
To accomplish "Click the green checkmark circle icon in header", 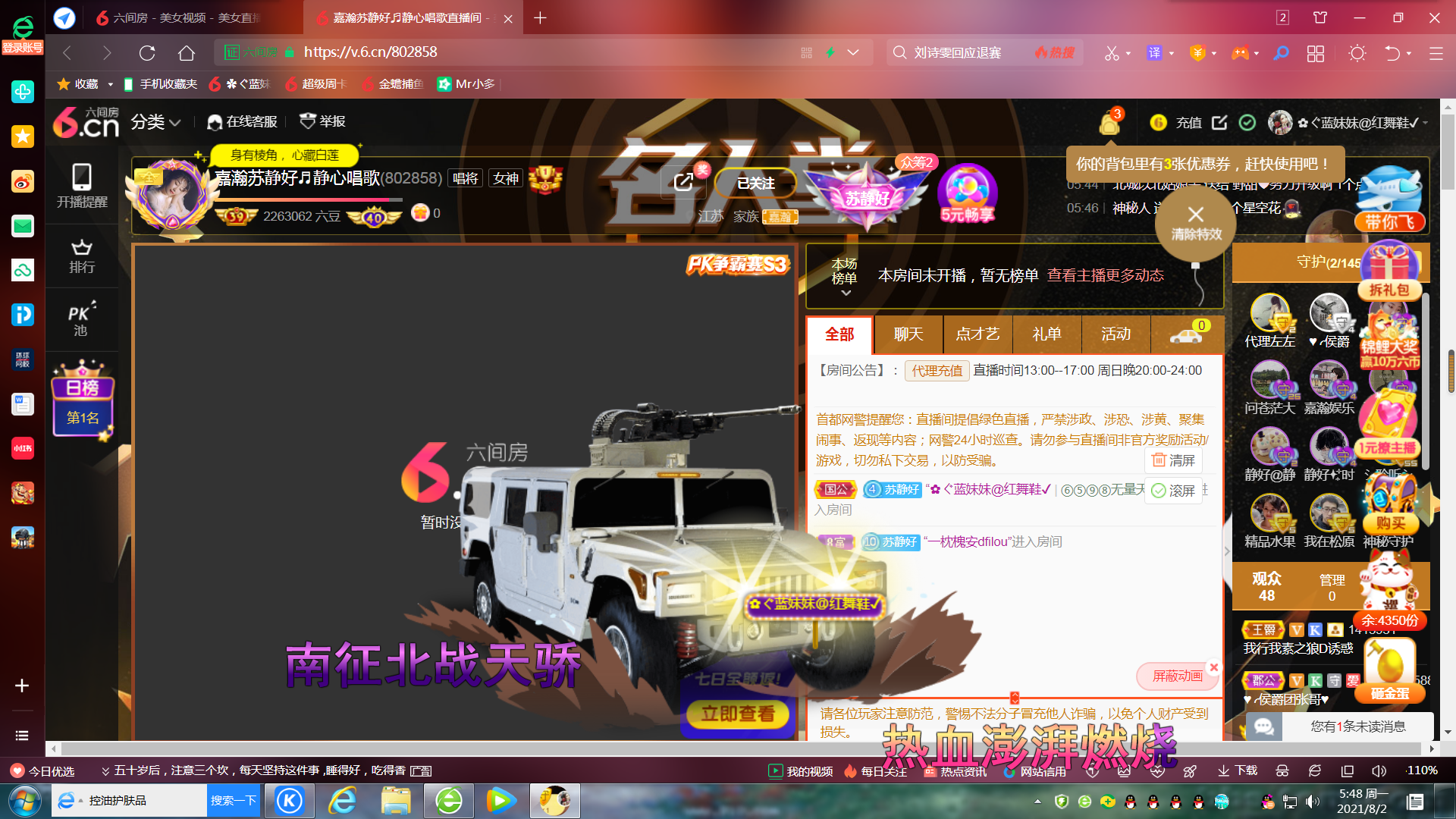I will click(x=1247, y=122).
